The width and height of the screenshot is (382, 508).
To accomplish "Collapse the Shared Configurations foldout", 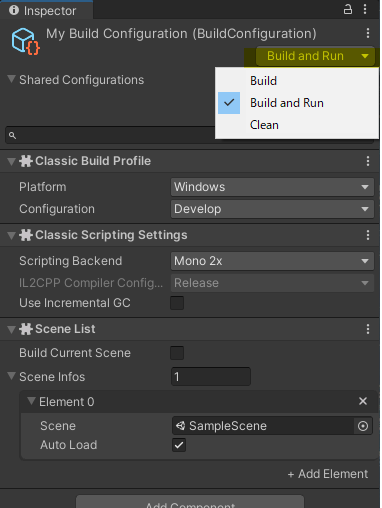I will pos(11,79).
